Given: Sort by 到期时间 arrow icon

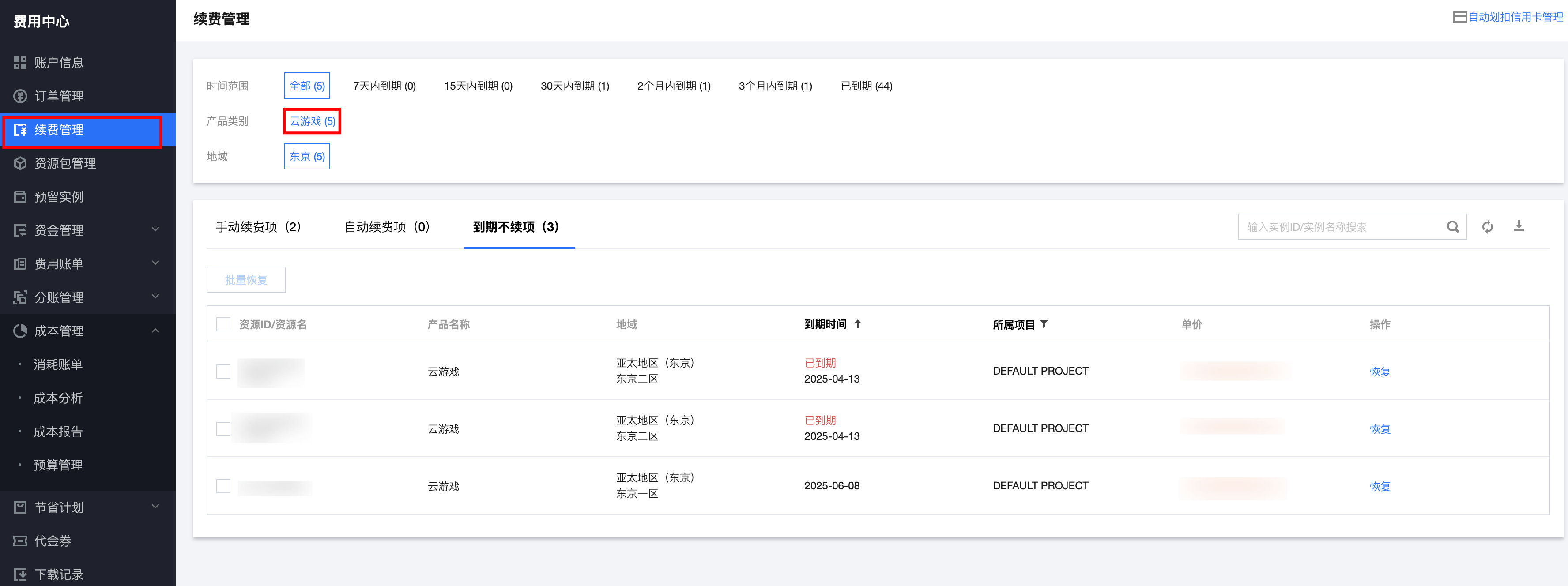Looking at the screenshot, I should pyautogui.click(x=858, y=324).
